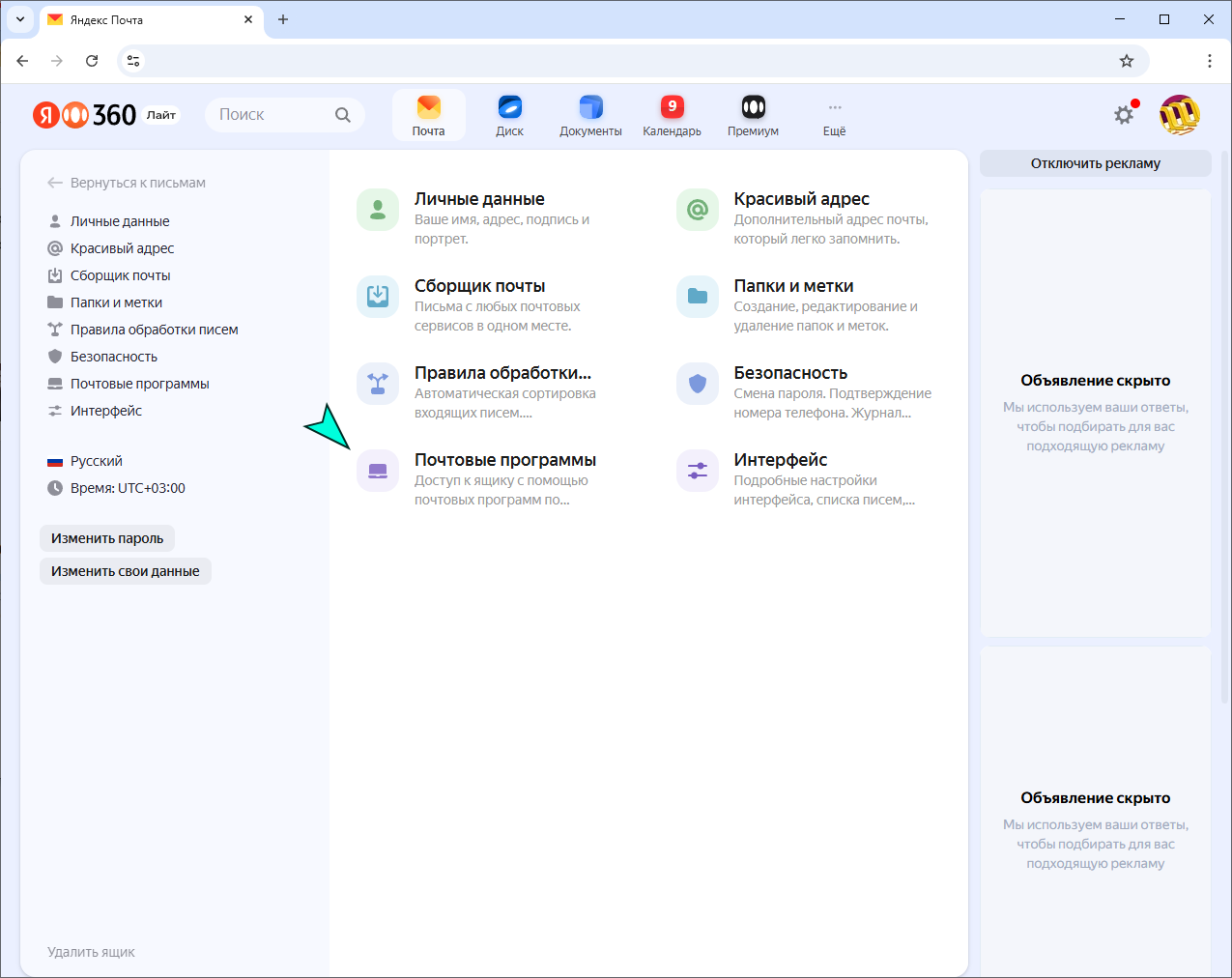Click inside the Поиск search field
The width and height of the screenshot is (1232, 978).
pyautogui.click(x=271, y=114)
